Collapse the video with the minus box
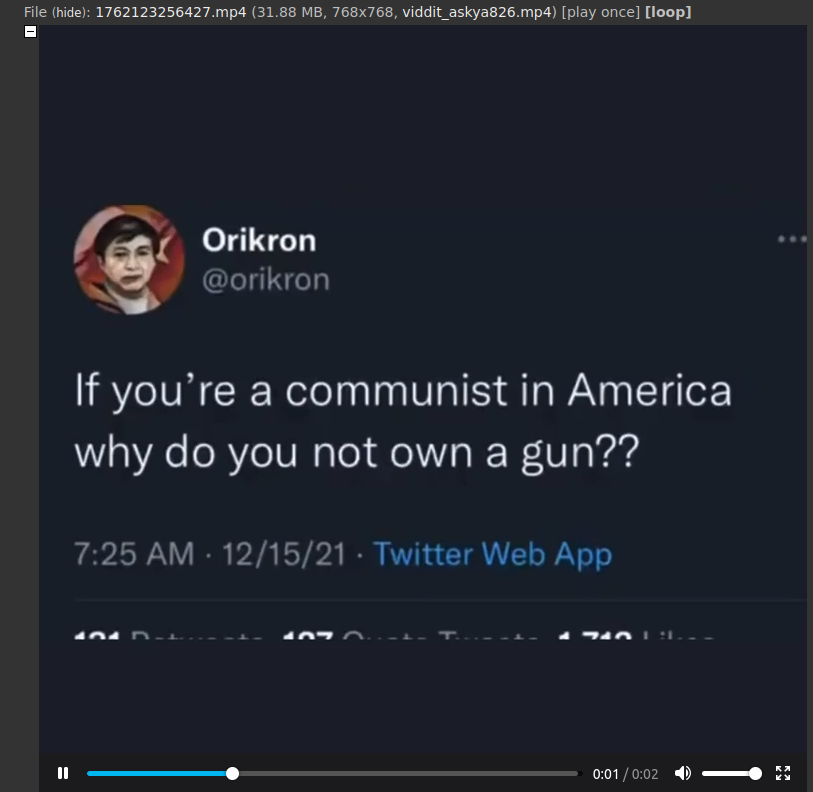 31,32
